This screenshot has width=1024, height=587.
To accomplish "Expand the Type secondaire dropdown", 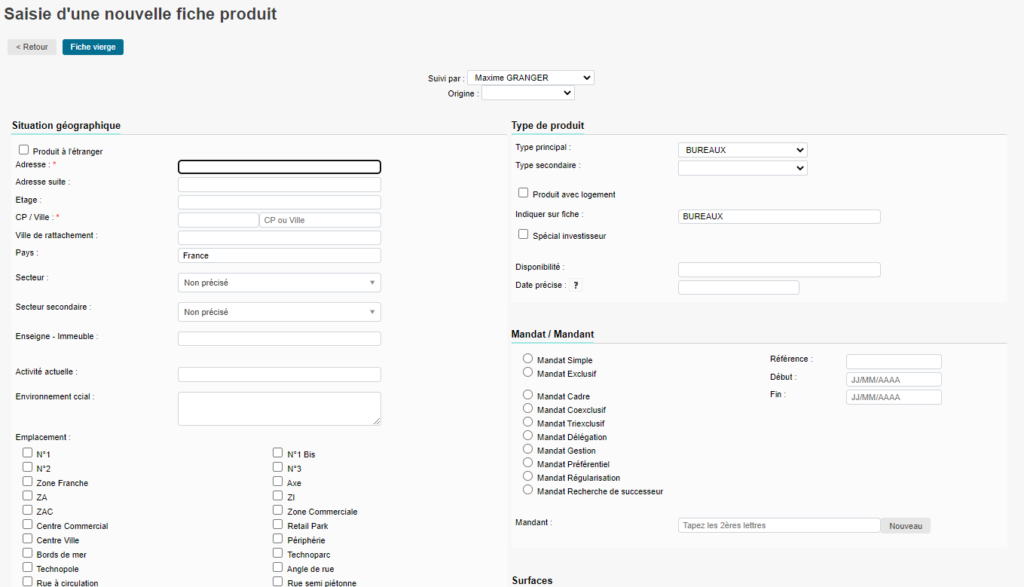I will [742, 168].
